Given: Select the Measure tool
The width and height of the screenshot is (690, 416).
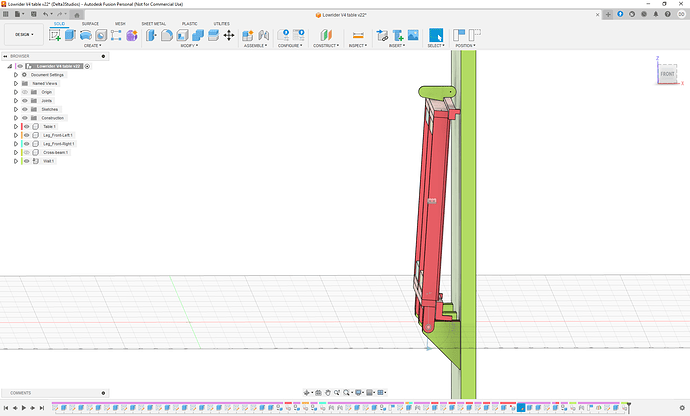Looking at the screenshot, I should 358,35.
